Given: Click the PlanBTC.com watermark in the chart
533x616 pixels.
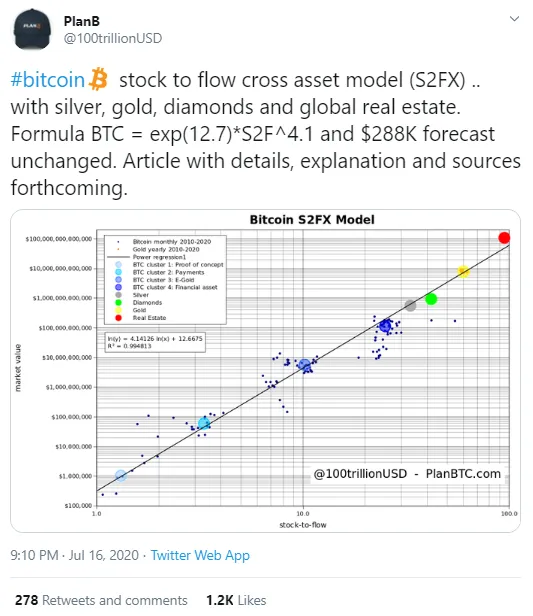Looking at the screenshot, I should click(x=463, y=474).
